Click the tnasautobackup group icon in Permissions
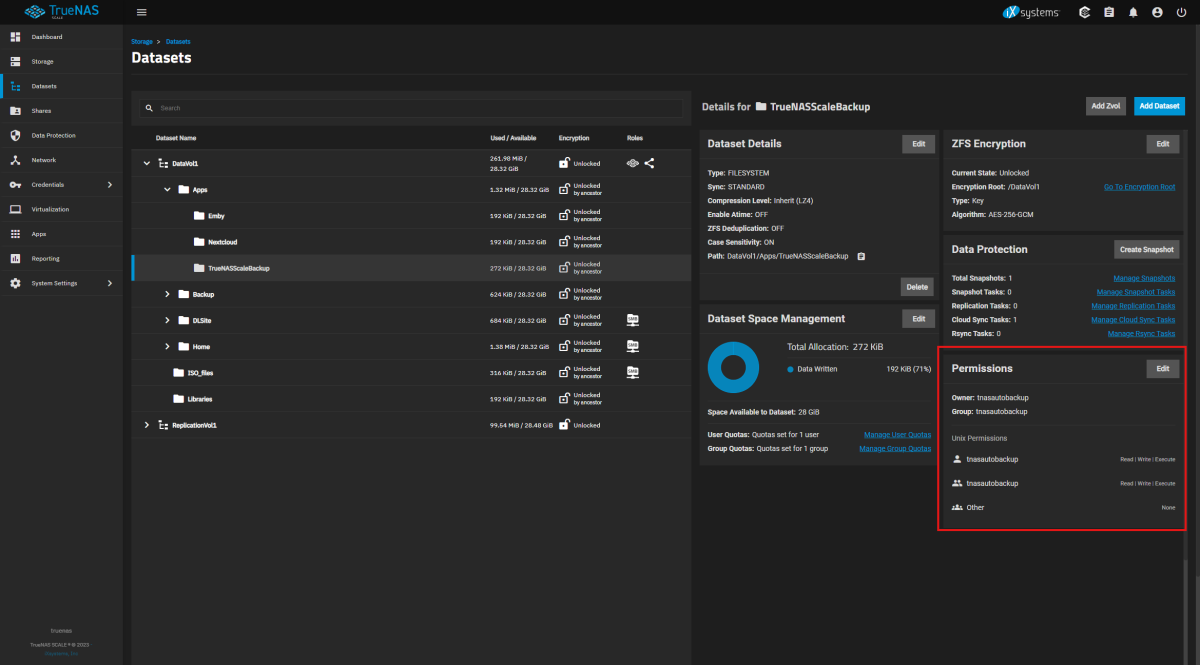This screenshot has width=1200, height=665. 957,483
